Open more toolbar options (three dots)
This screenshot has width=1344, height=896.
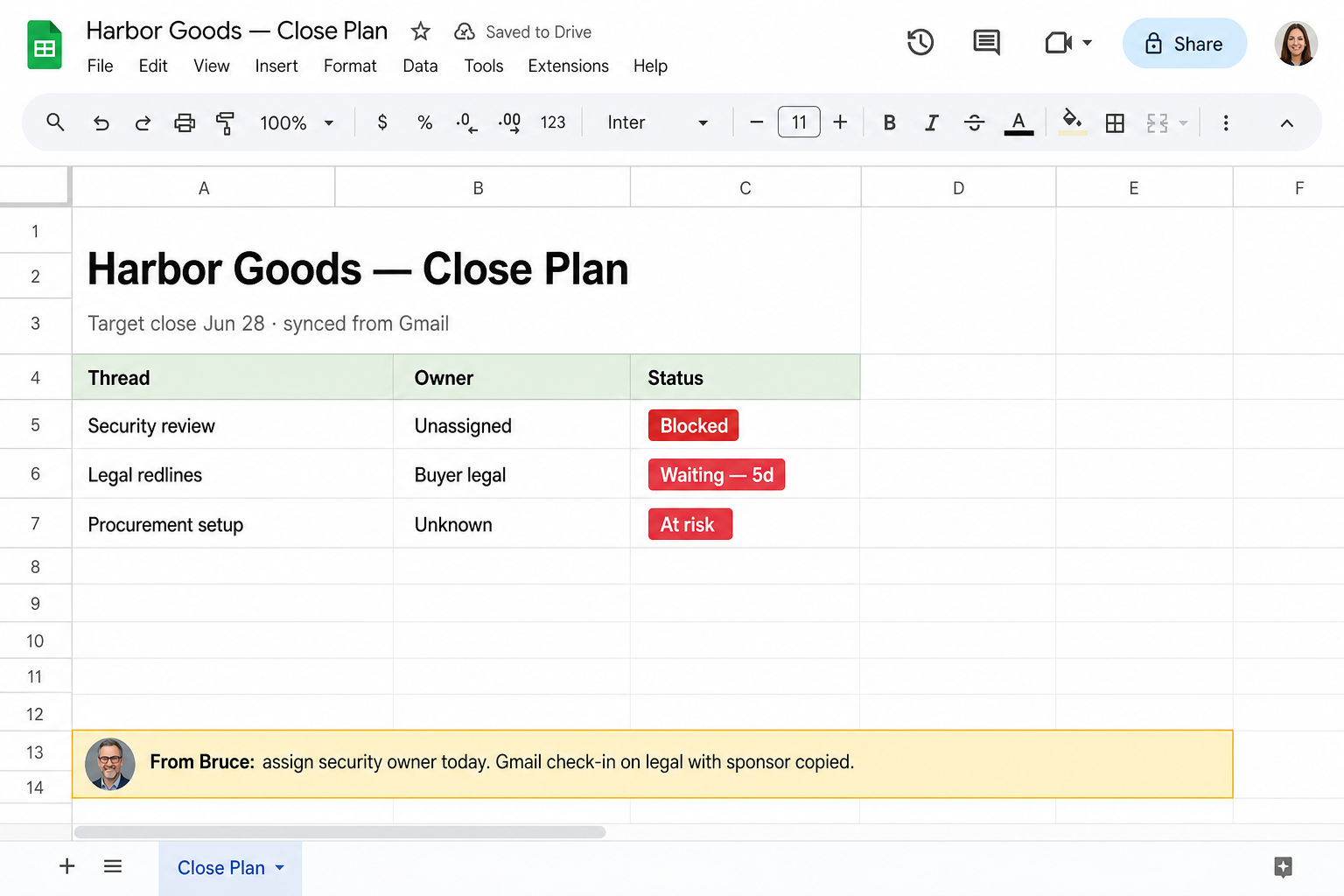pos(1226,123)
